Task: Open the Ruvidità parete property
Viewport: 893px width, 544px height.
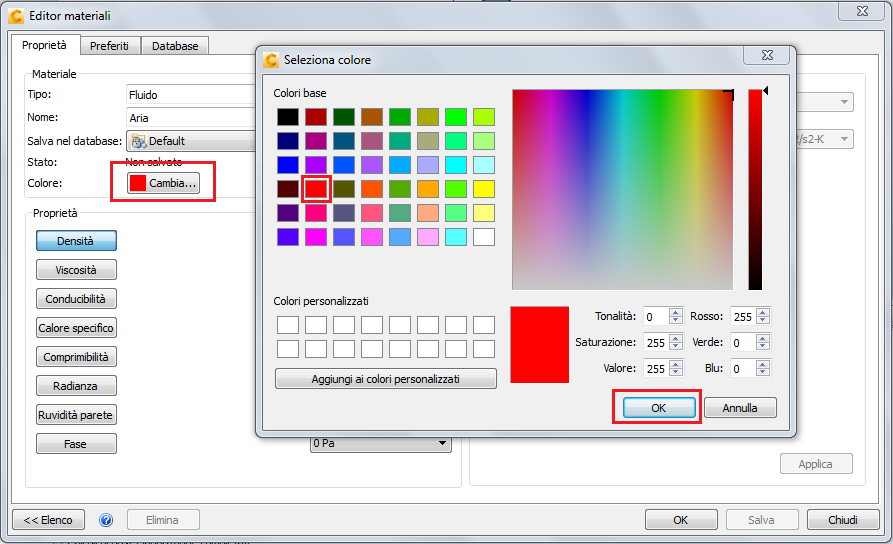Action: 76,415
